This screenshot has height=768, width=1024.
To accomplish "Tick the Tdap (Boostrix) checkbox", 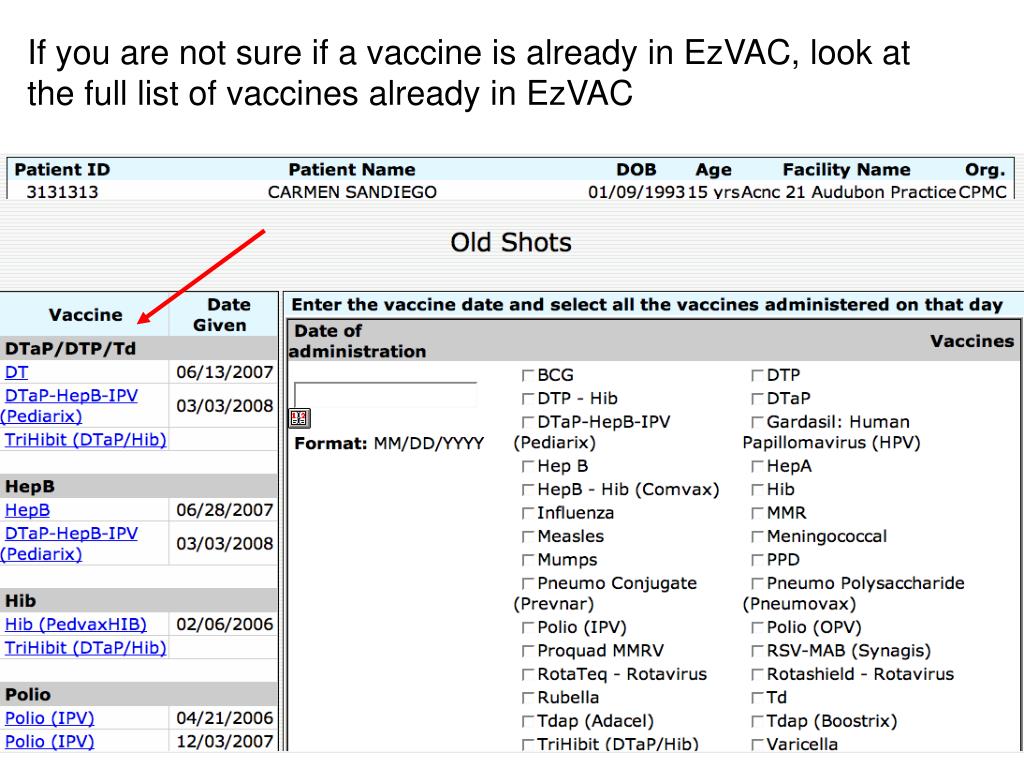I will pyautogui.click(x=757, y=721).
